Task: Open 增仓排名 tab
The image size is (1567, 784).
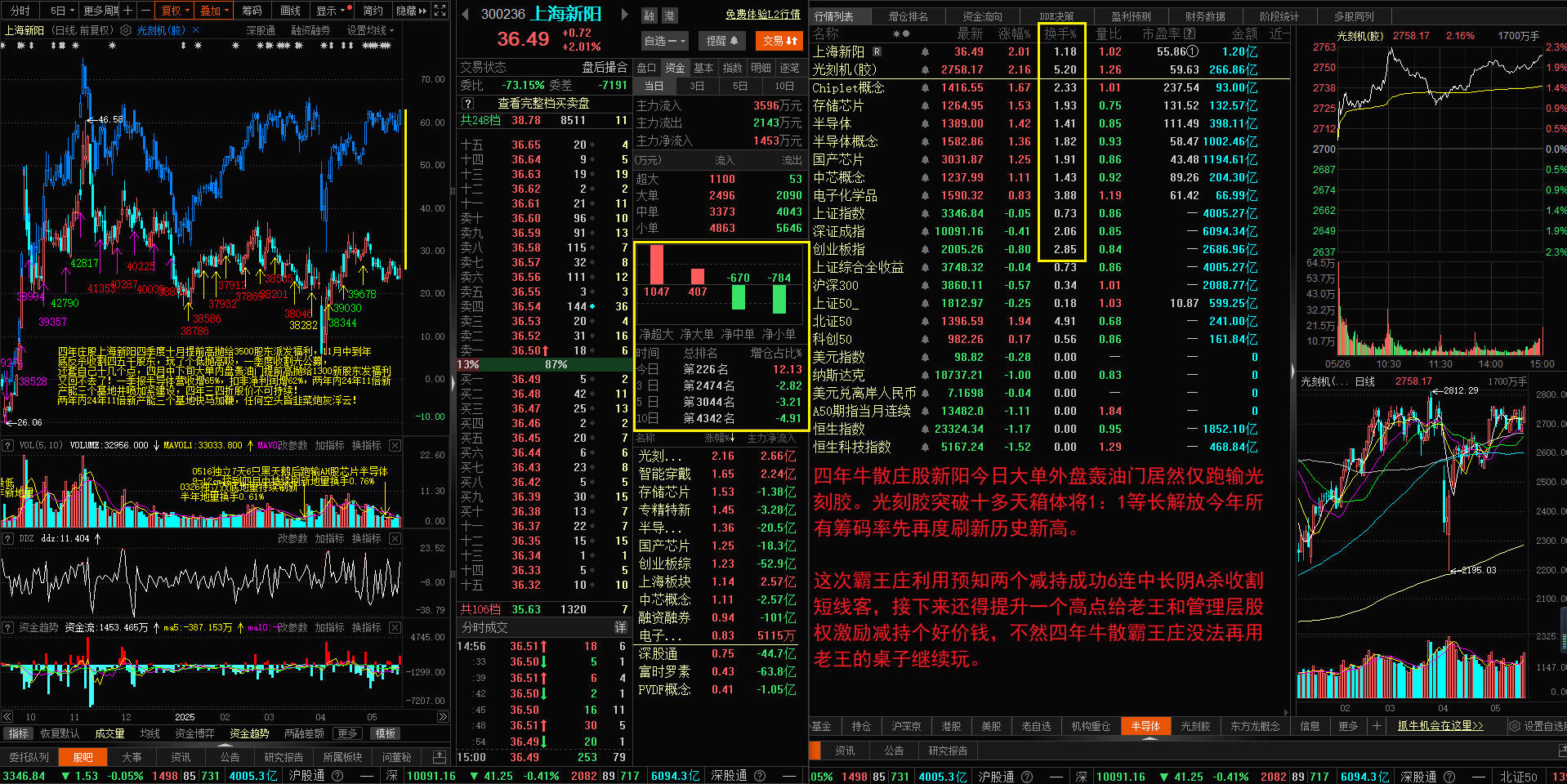Action: tap(908, 16)
